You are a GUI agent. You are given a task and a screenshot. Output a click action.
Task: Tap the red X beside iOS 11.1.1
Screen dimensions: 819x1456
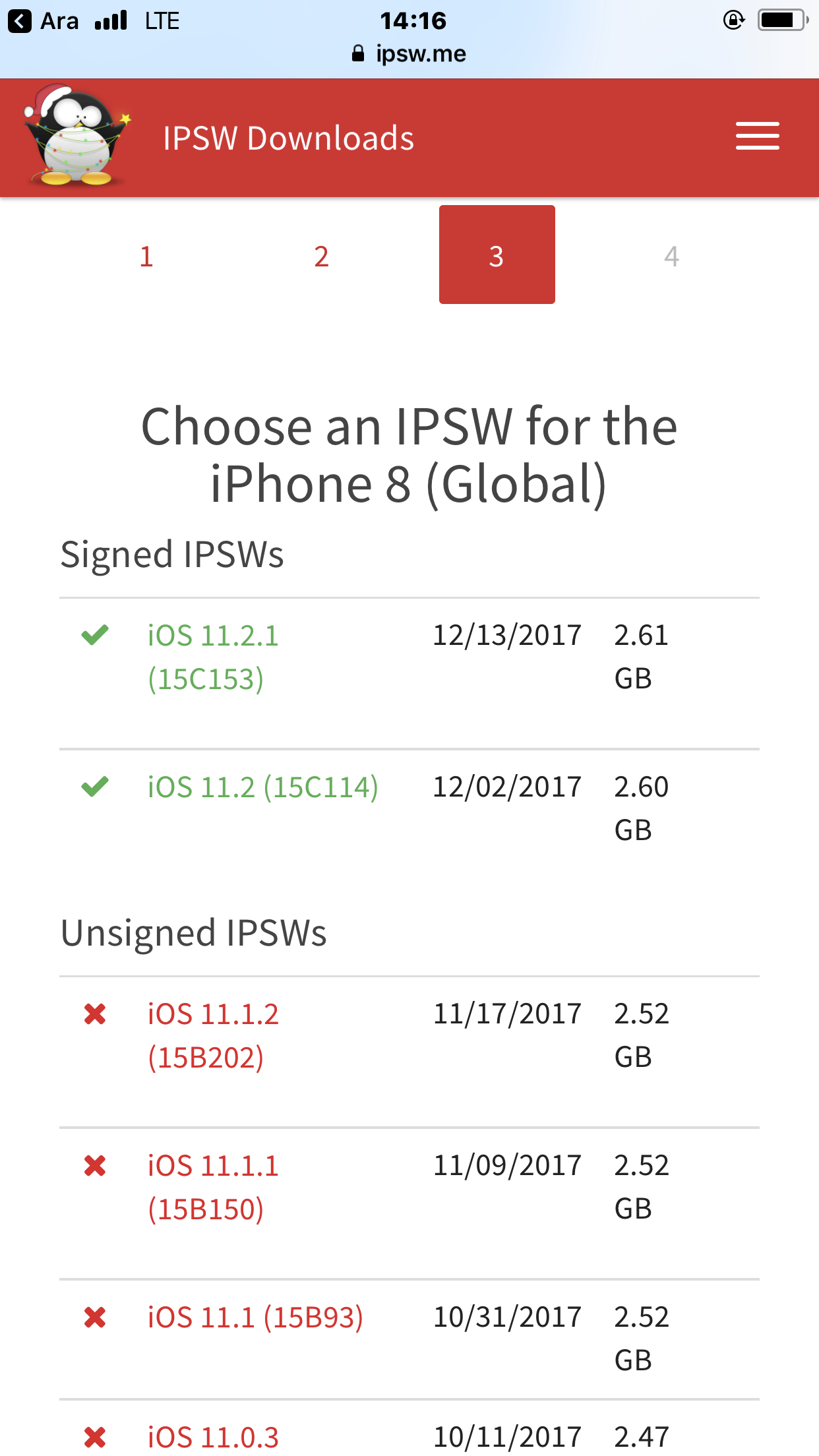[x=95, y=1165]
